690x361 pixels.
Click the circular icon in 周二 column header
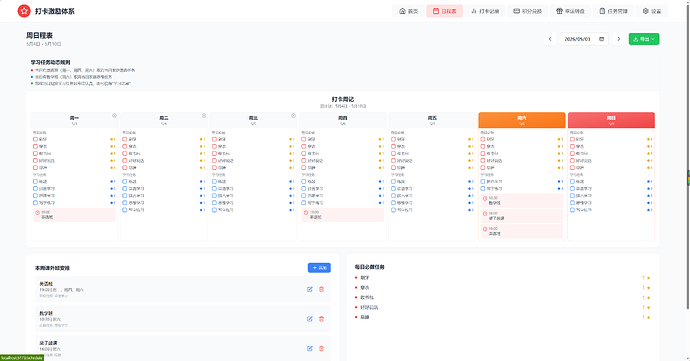point(204,116)
